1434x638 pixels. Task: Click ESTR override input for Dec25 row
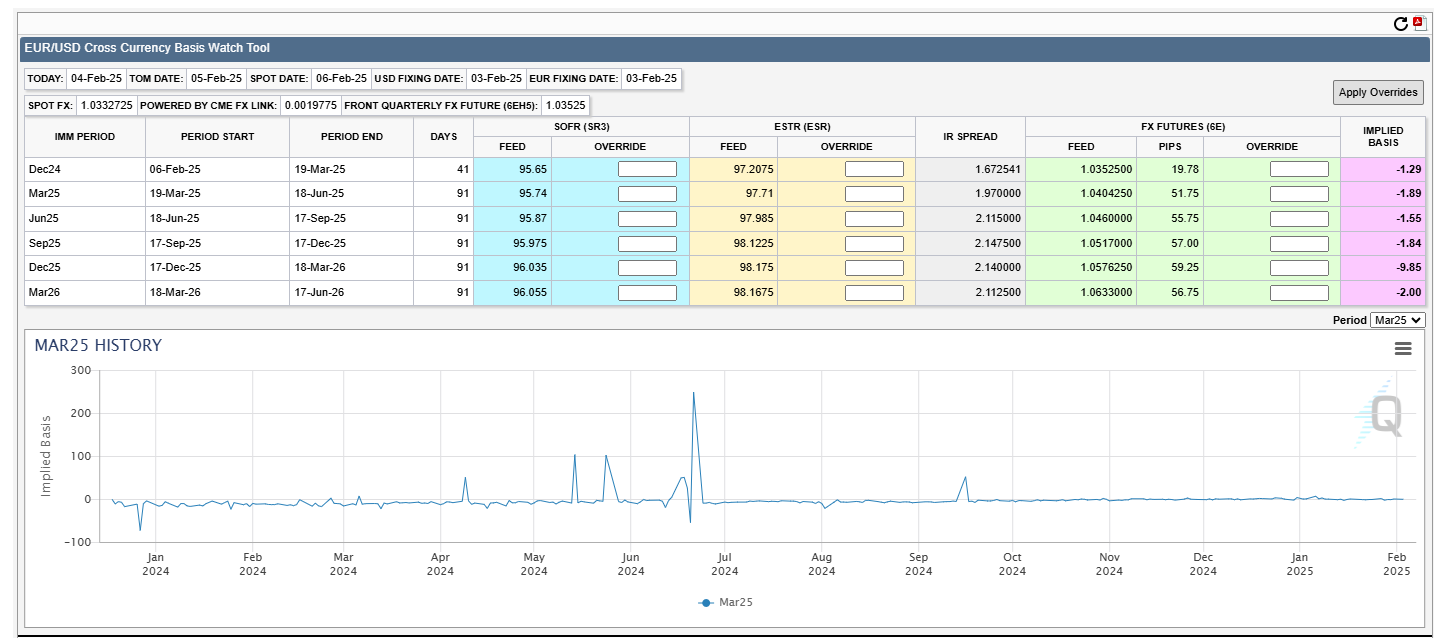(874, 268)
